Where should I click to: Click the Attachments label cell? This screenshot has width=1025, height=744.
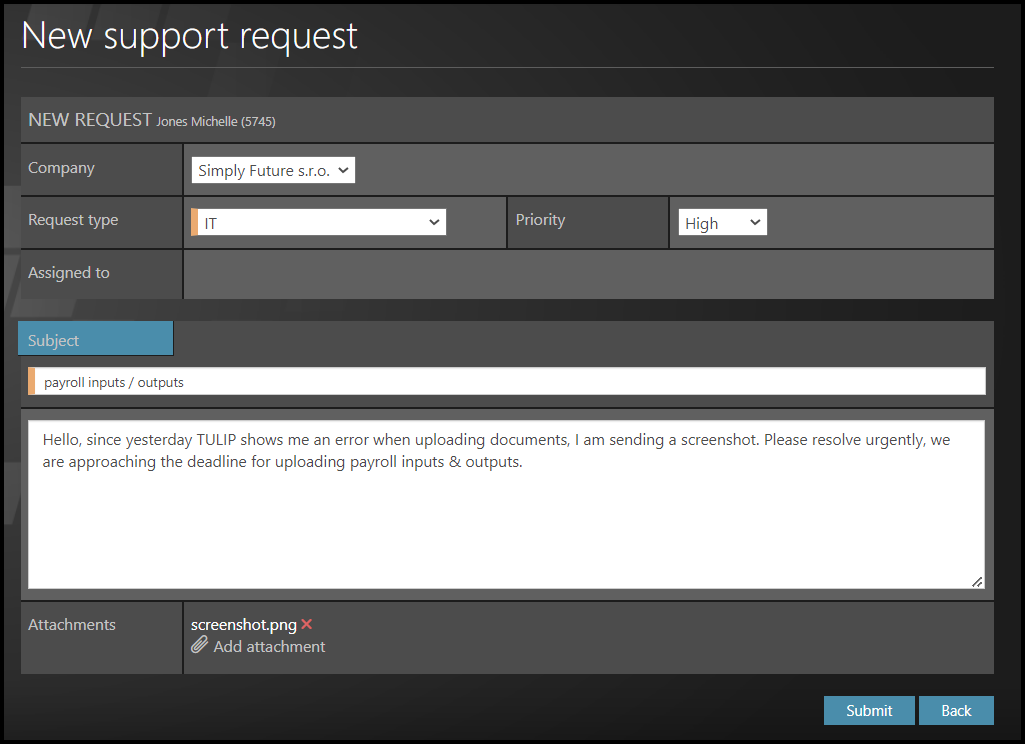click(101, 637)
